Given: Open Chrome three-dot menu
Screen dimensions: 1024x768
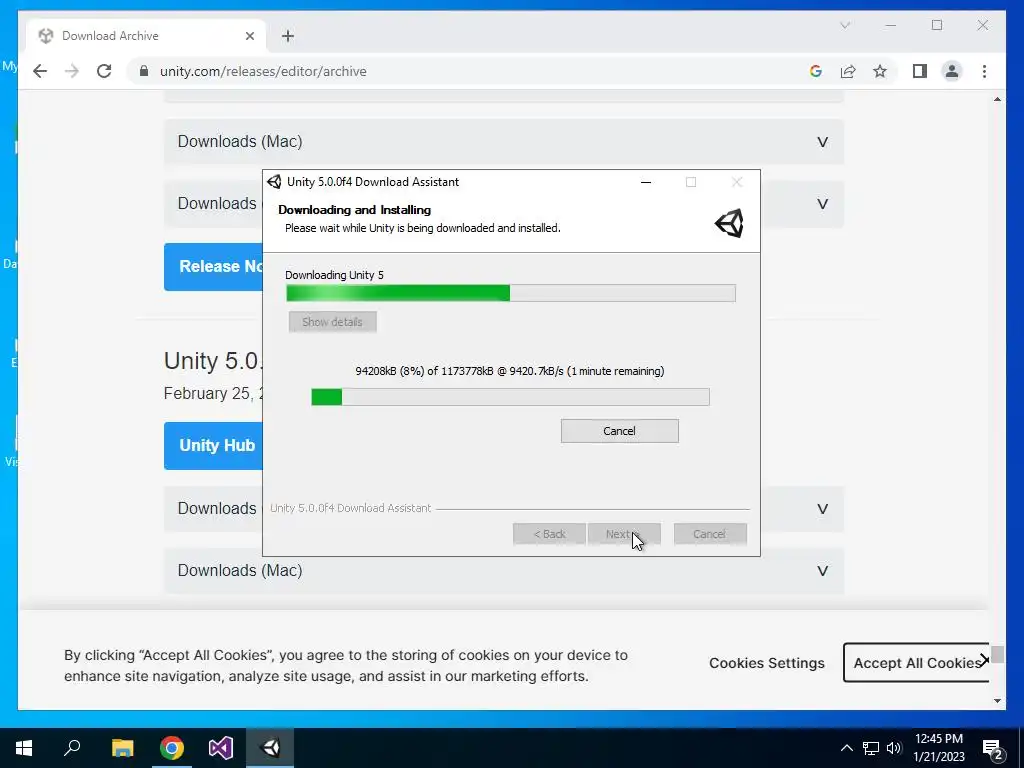Looking at the screenshot, I should [984, 71].
